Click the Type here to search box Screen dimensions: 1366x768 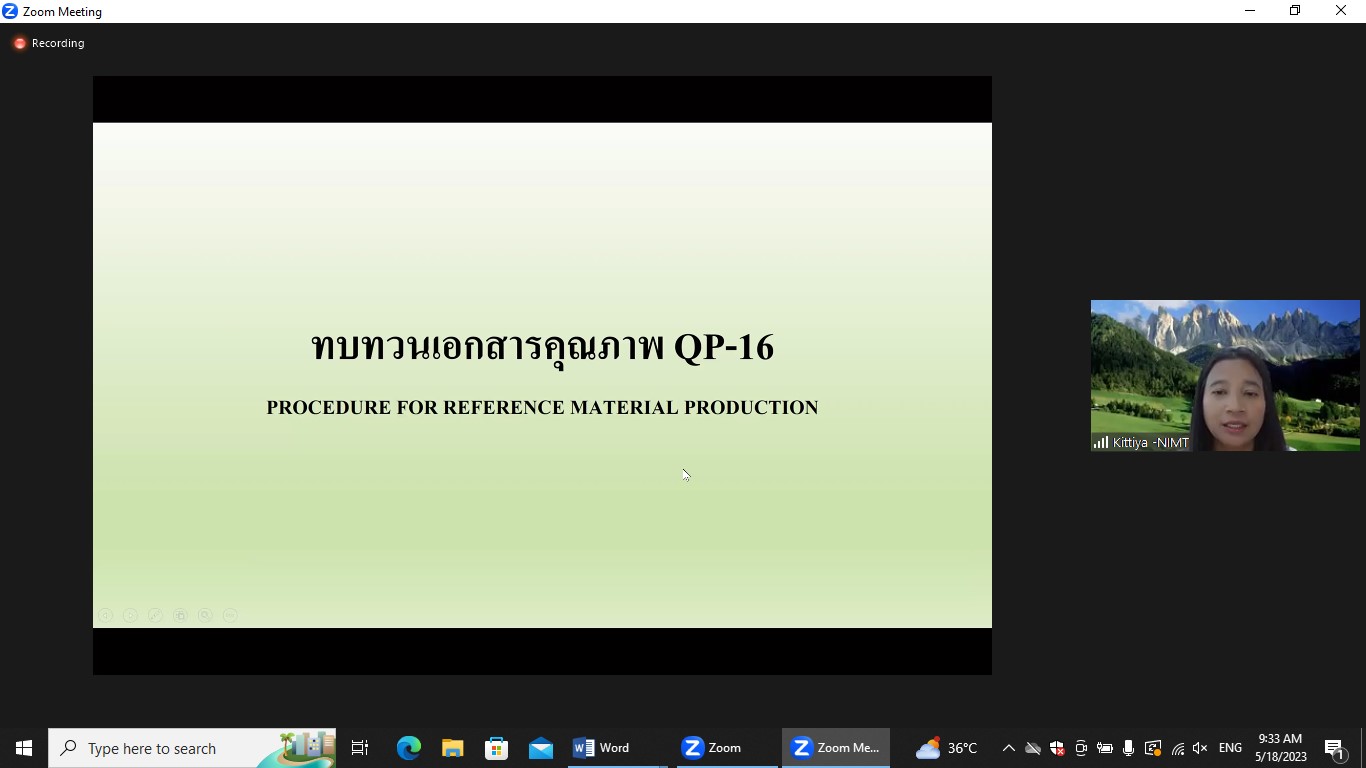[170, 748]
